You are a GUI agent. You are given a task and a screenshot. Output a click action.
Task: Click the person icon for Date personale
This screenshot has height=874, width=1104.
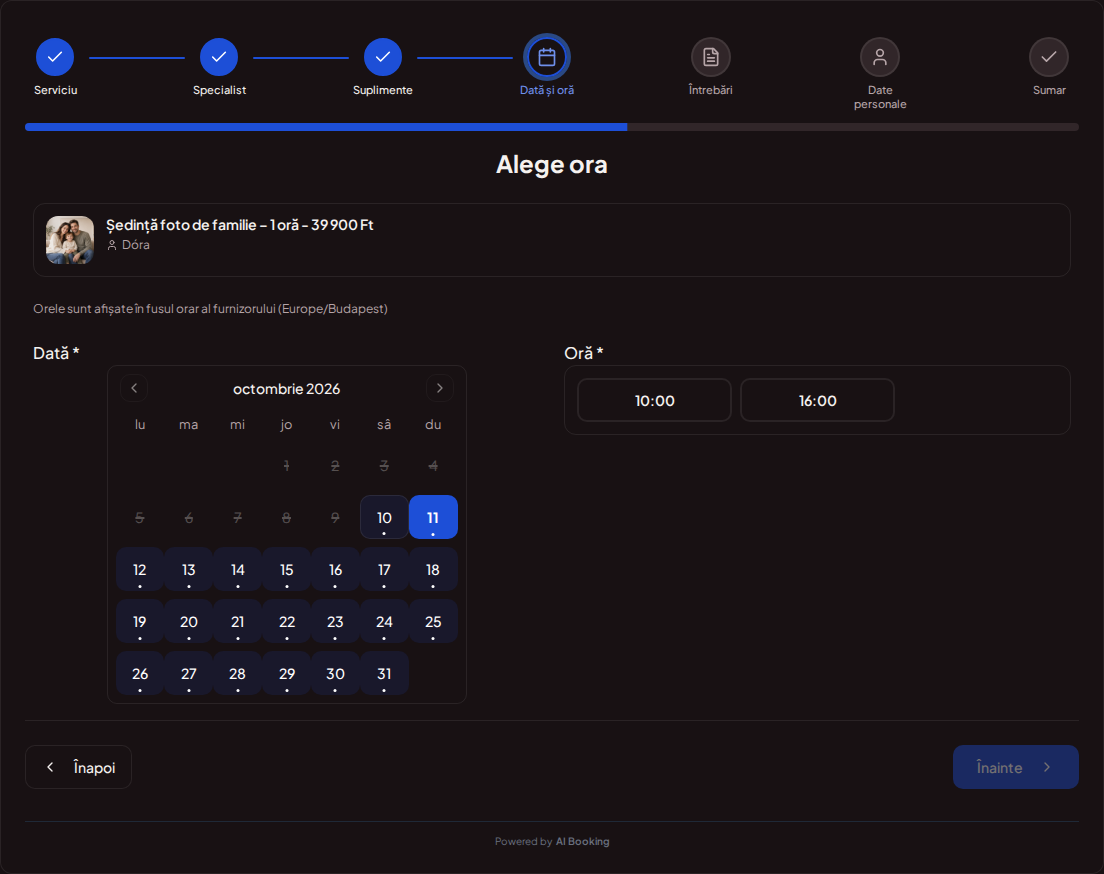pyautogui.click(x=880, y=57)
